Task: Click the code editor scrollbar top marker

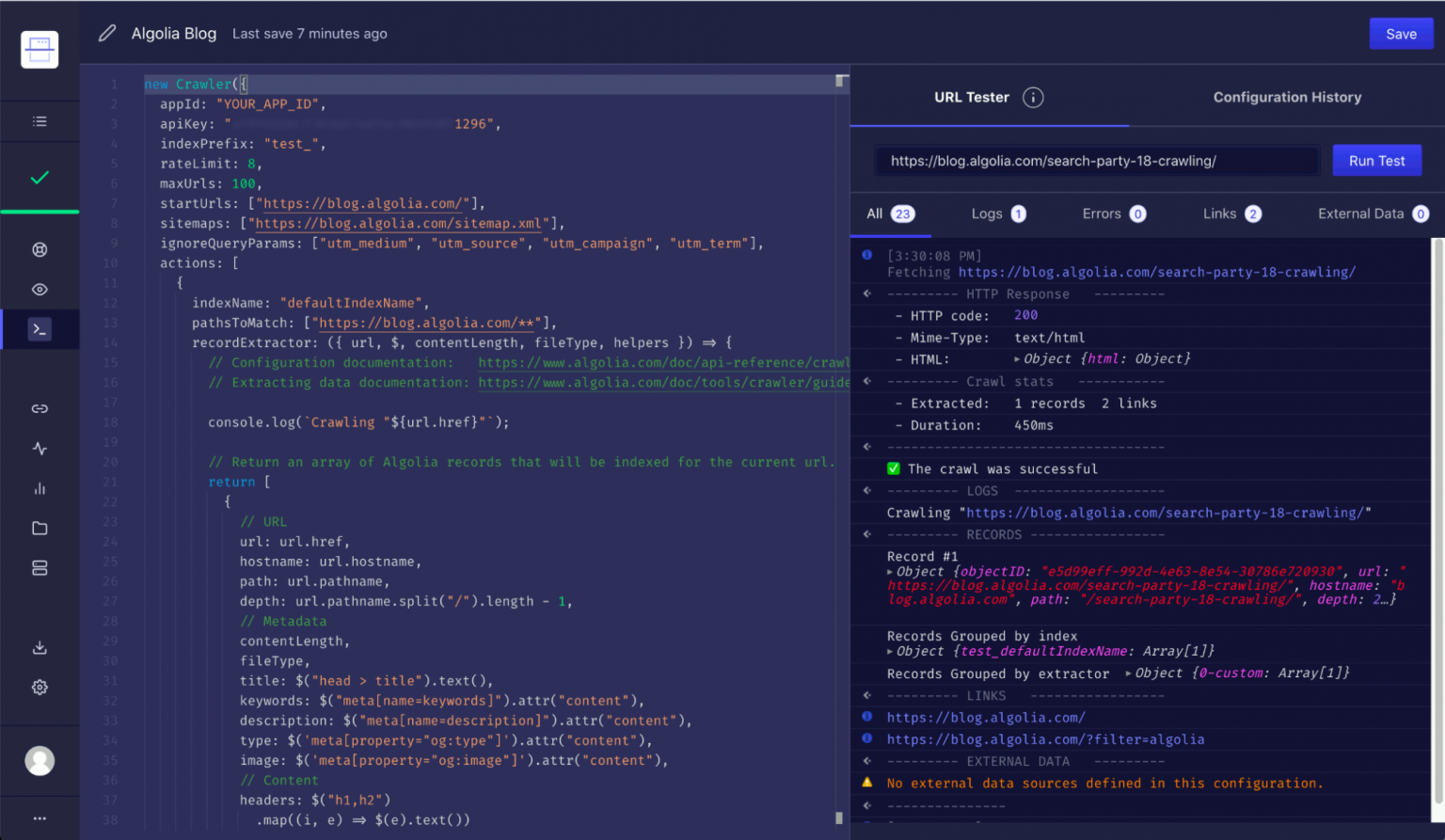Action: pos(839,81)
